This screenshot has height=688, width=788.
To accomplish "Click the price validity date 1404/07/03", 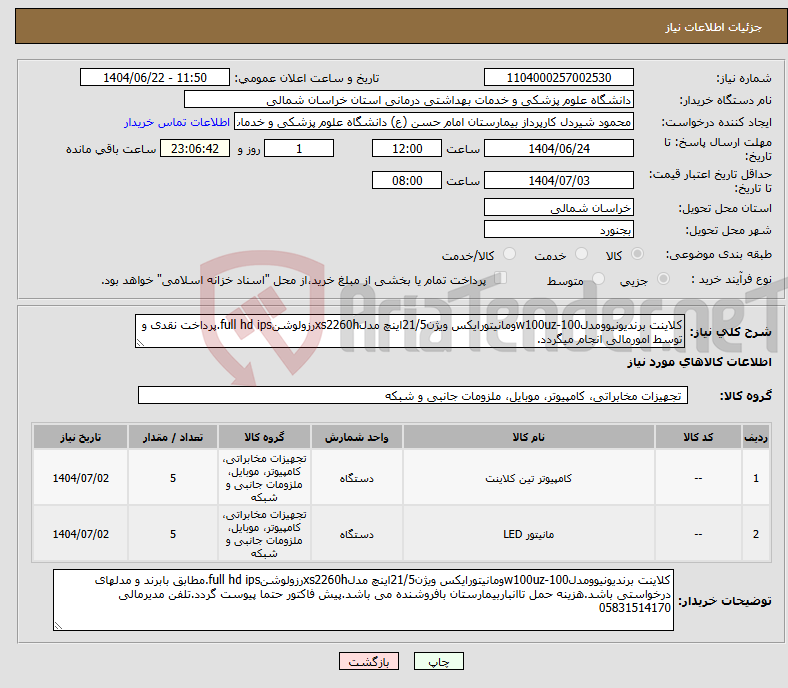I will 558,180.
